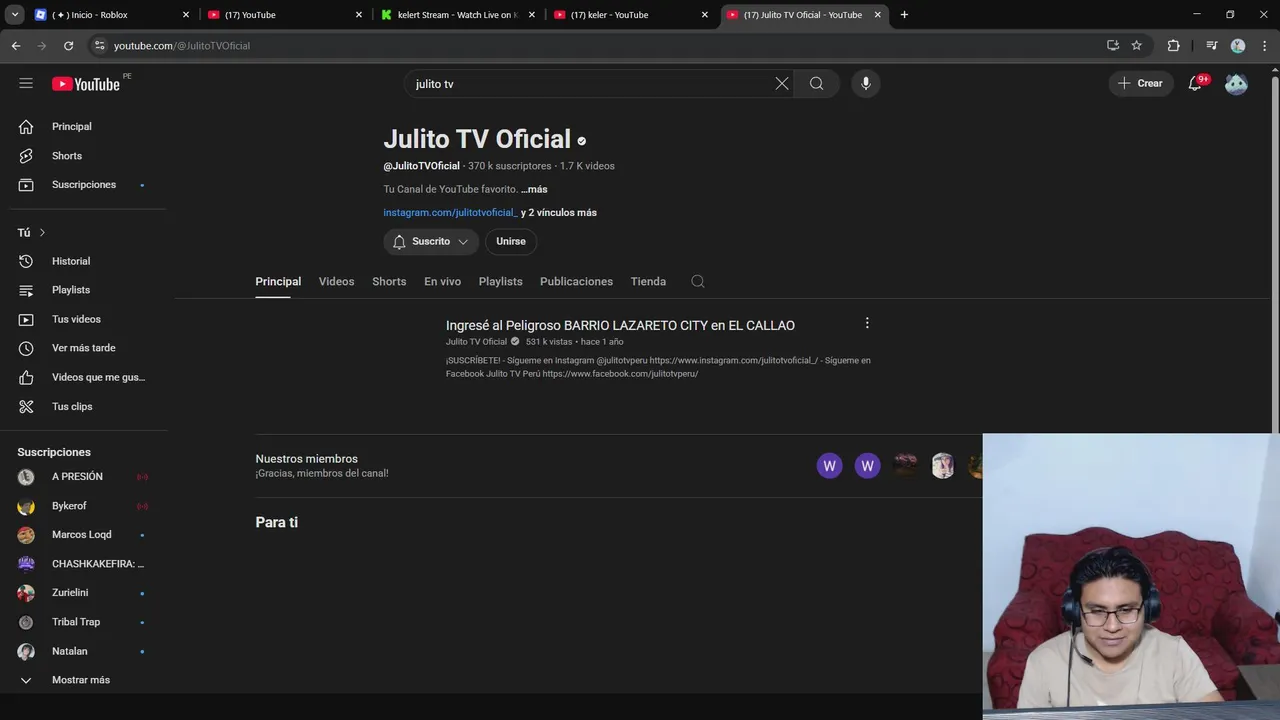
Task: Go back with browser back arrow
Action: [16, 46]
